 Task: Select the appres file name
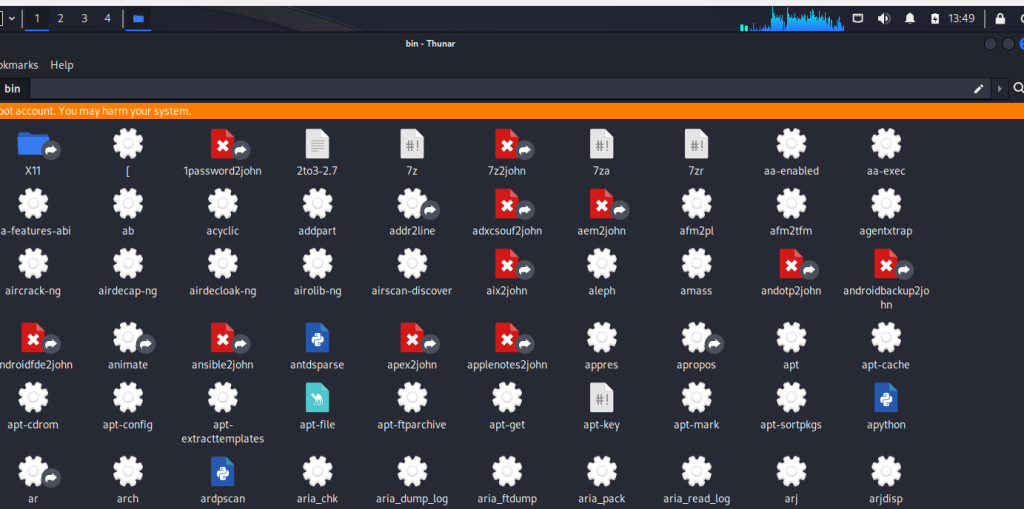click(x=601, y=365)
